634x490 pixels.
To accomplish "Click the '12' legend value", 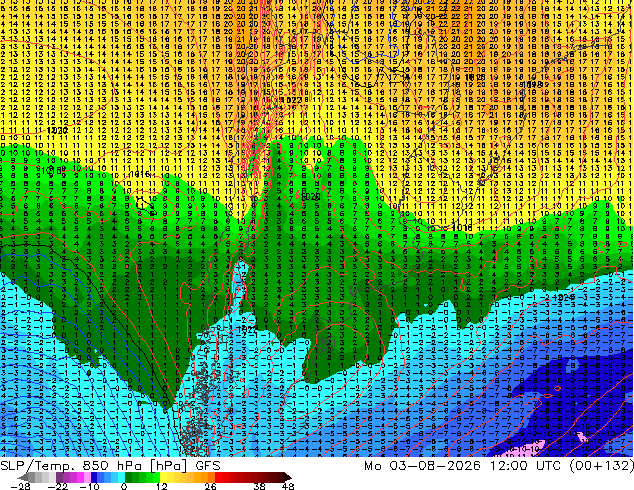I will point(162,486).
